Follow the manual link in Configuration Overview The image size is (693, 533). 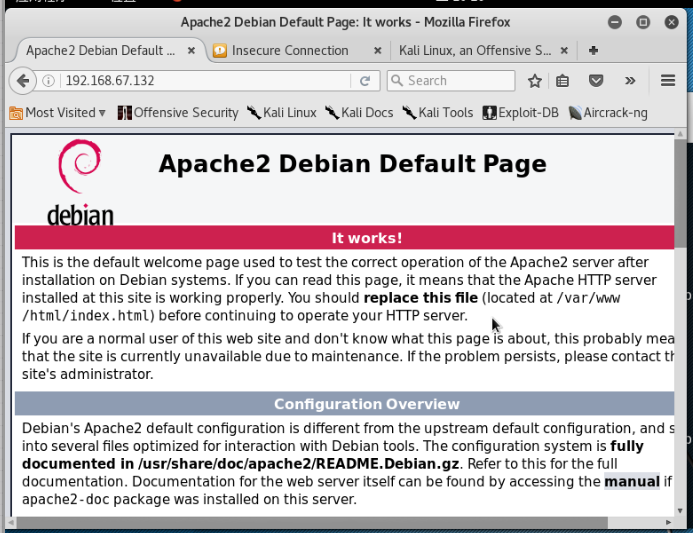coord(632,481)
